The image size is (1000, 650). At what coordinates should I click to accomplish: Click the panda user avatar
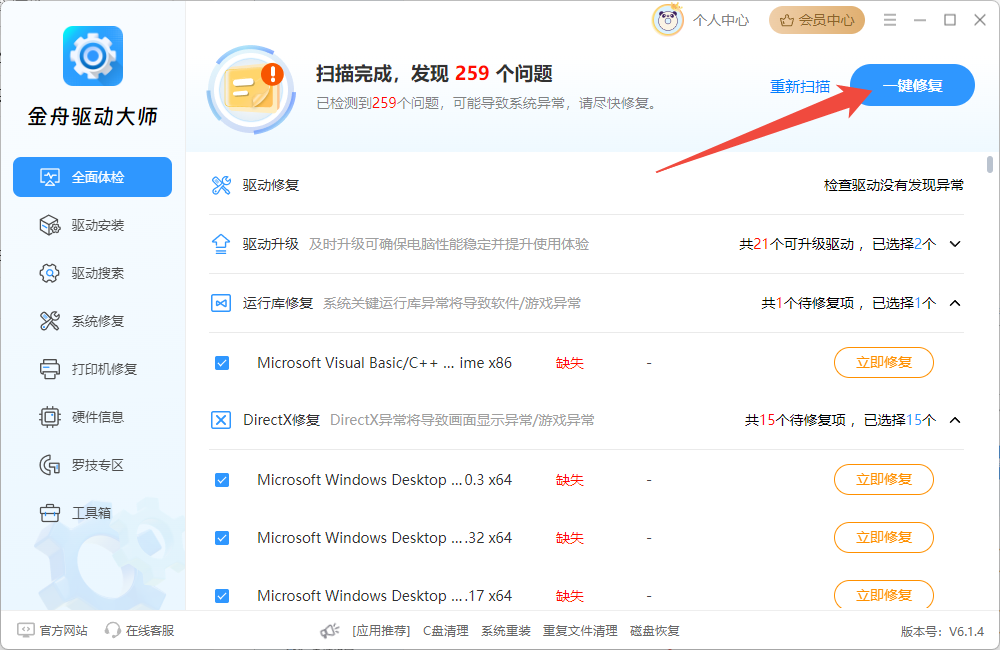tap(668, 20)
